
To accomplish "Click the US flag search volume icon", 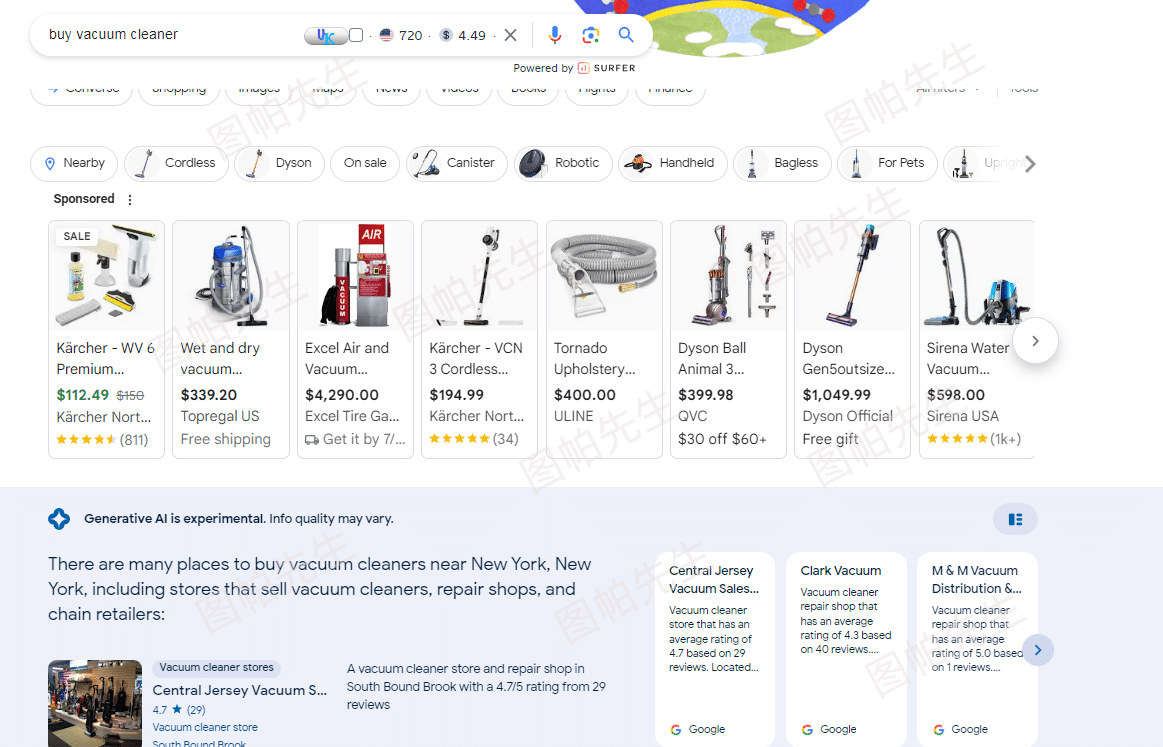I will point(386,35).
